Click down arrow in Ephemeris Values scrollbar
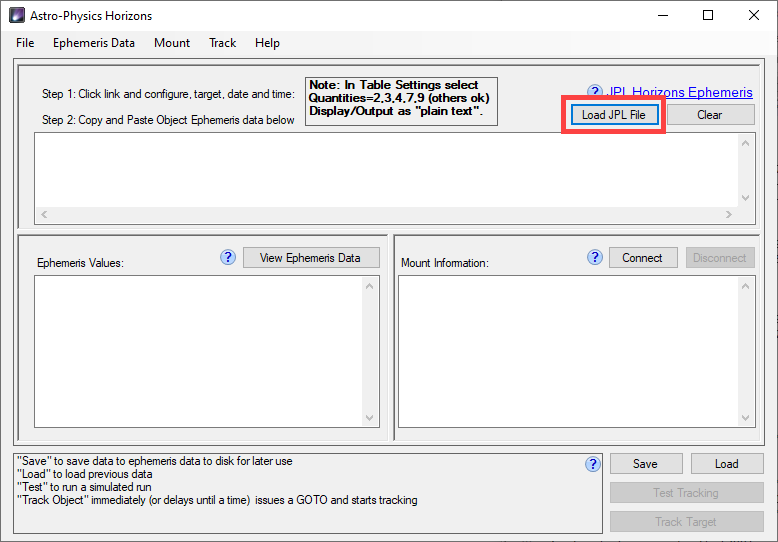778x542 pixels. 370,417
